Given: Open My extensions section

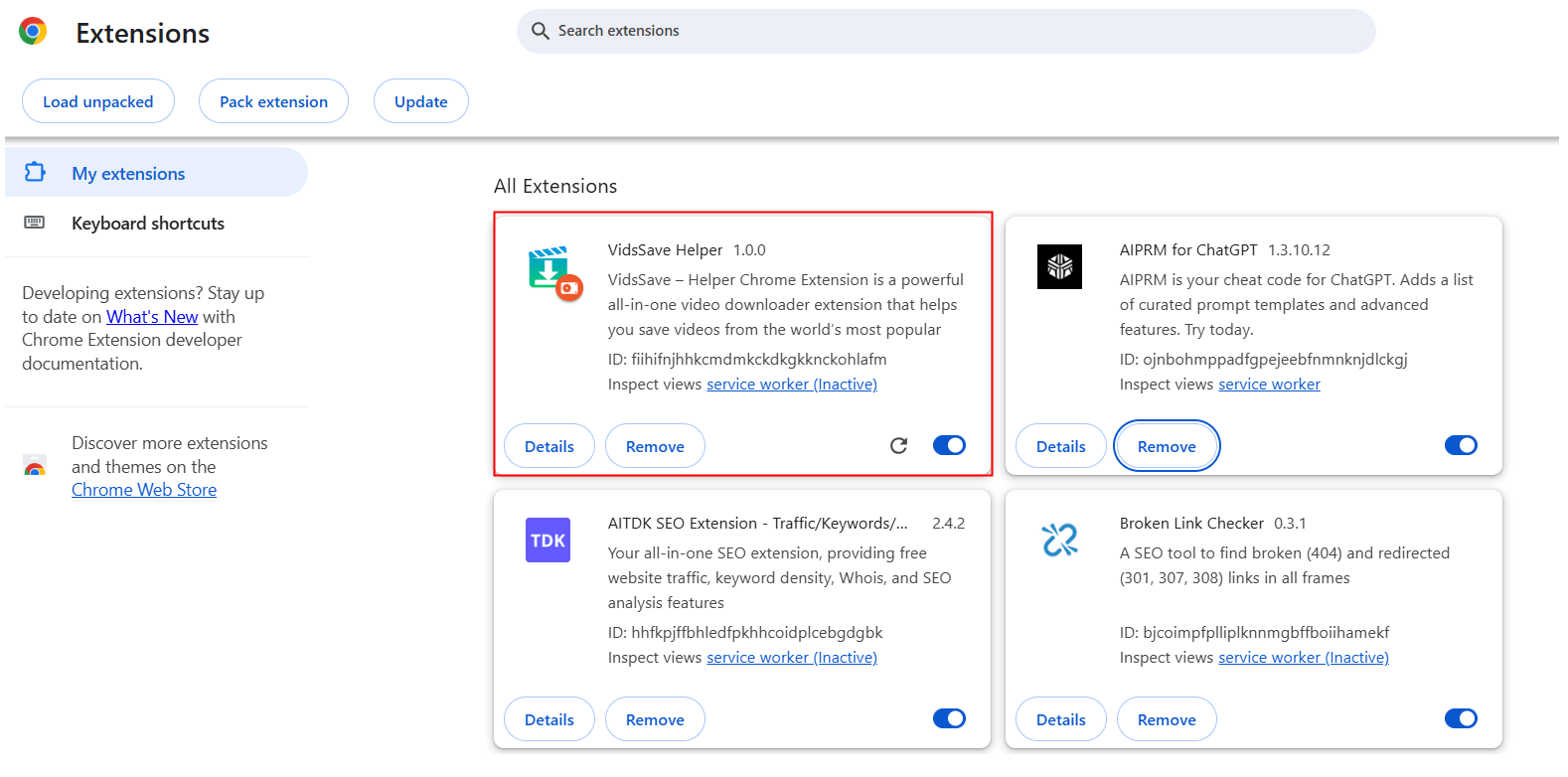Looking at the screenshot, I should [x=156, y=173].
